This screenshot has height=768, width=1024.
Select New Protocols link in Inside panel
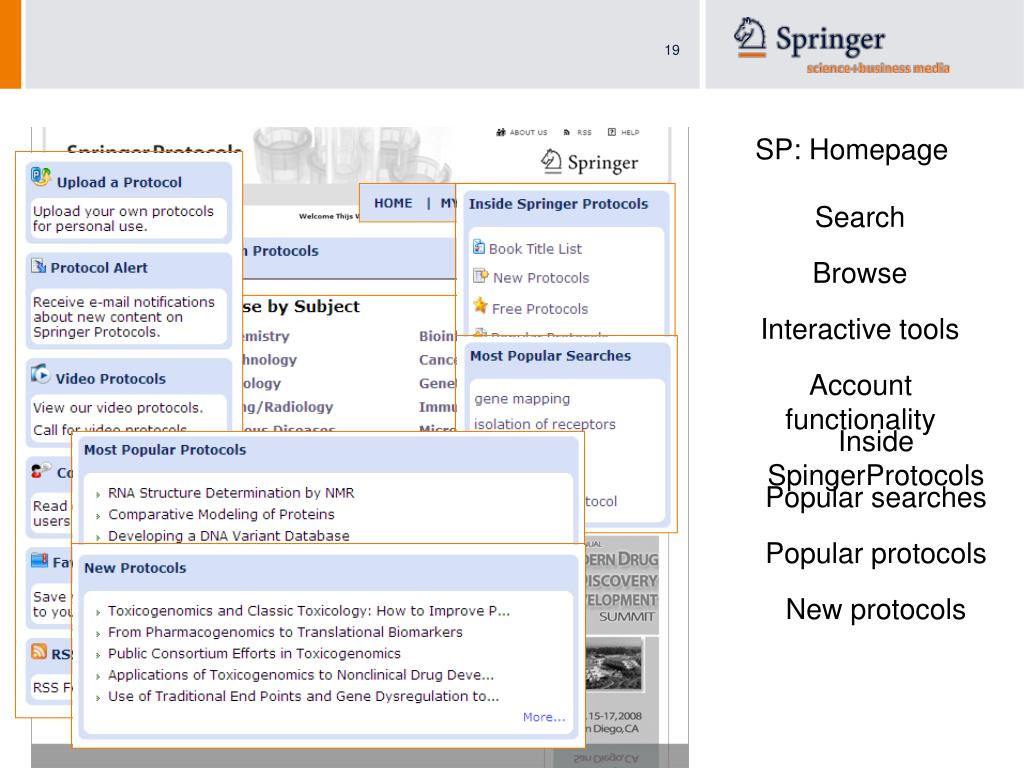click(x=541, y=278)
